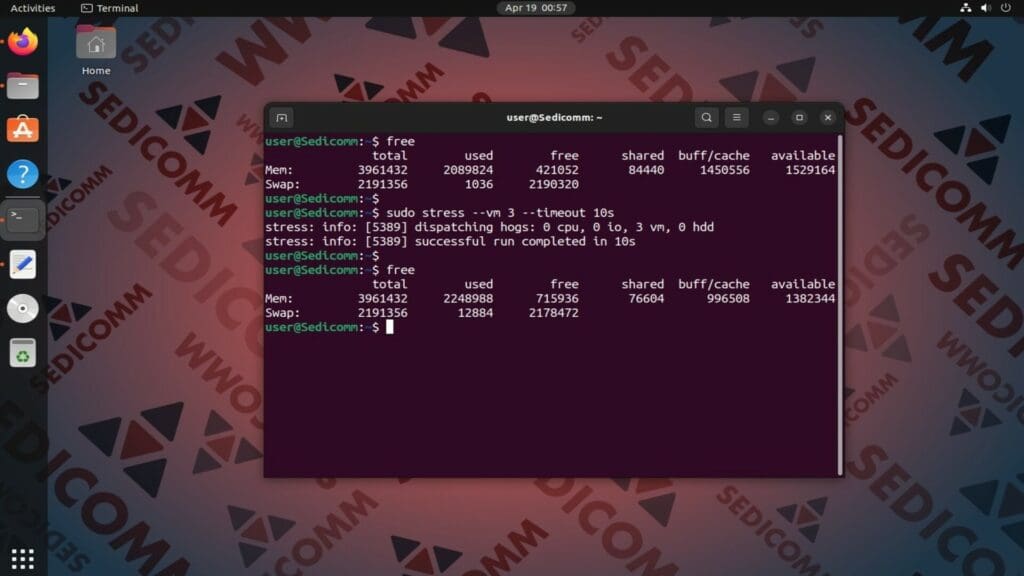The image size is (1024, 576).
Task: Open a new terminal tab
Action: click(x=281, y=118)
